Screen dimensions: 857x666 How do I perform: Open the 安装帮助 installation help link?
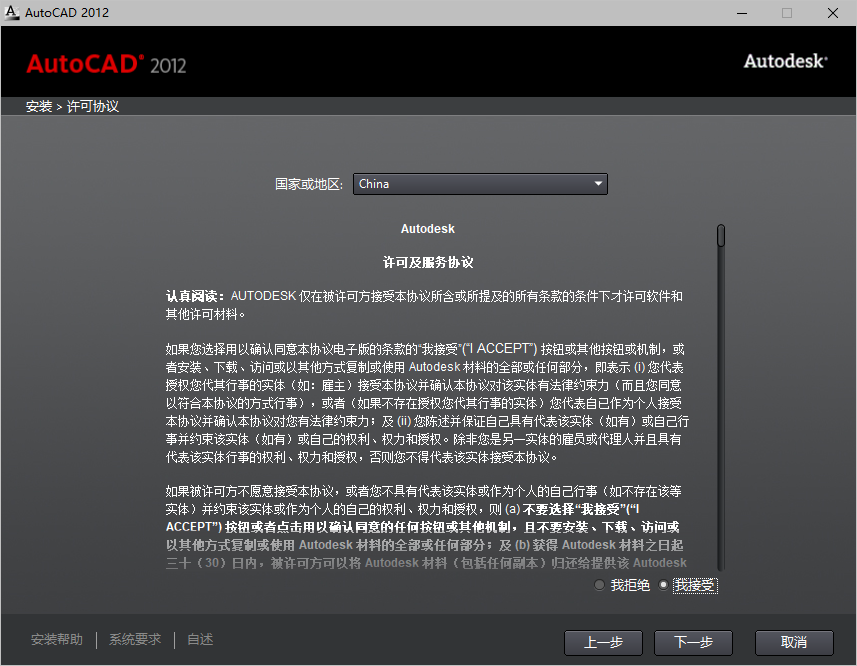coord(56,638)
